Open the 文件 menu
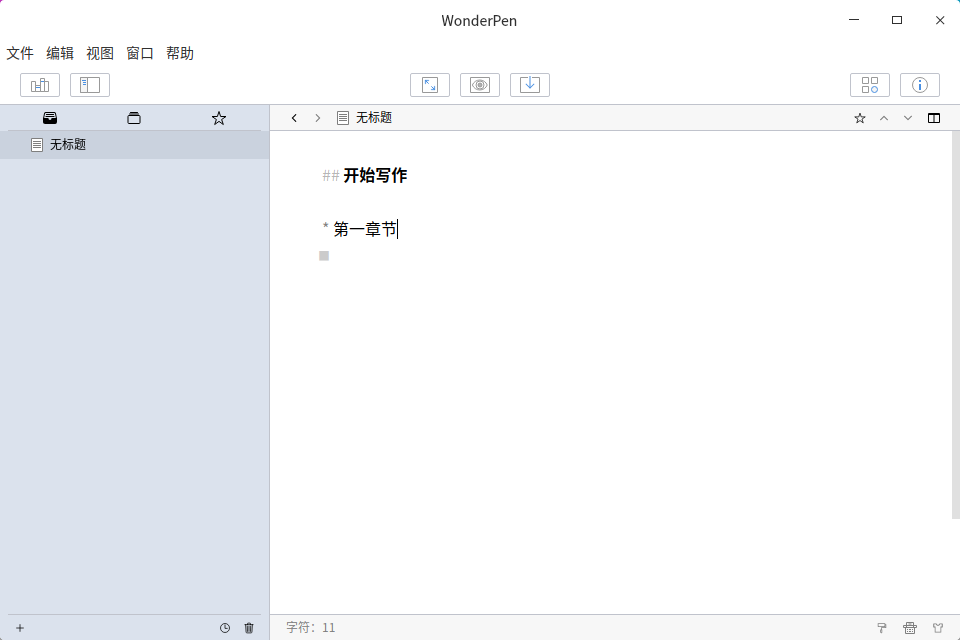The height and width of the screenshot is (640, 960). point(20,53)
